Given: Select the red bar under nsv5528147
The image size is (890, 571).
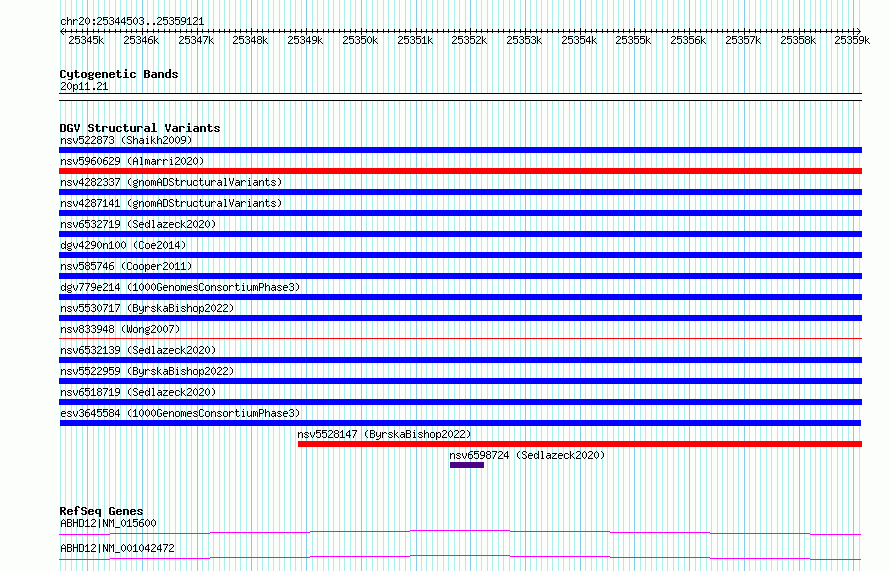Looking at the screenshot, I should 580,444.
